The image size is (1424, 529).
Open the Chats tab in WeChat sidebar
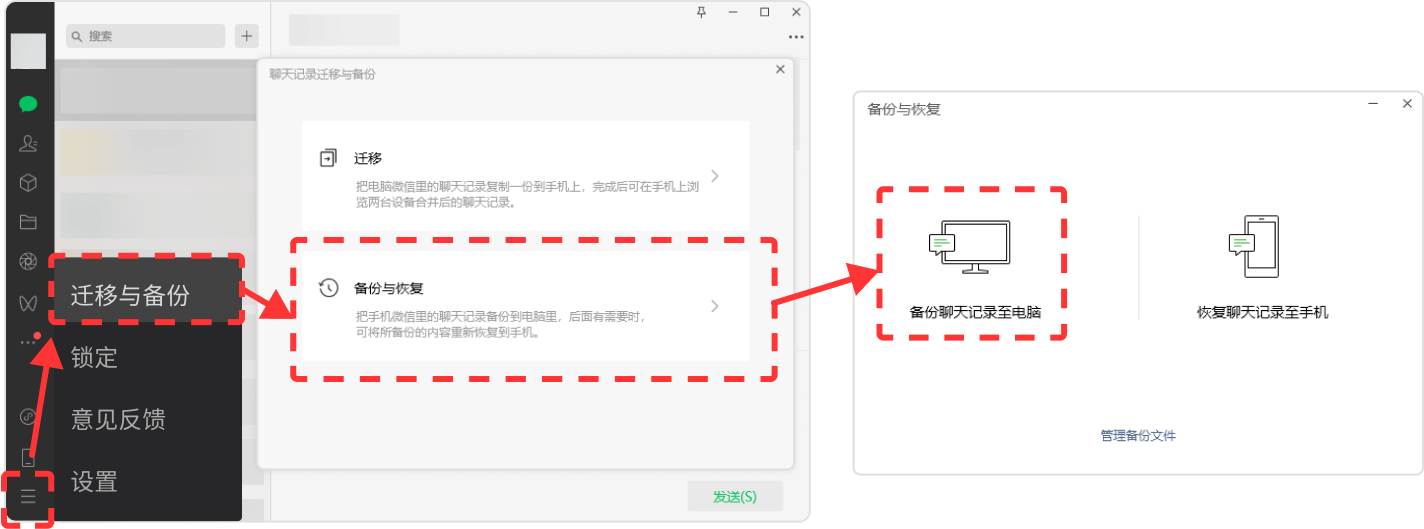(x=28, y=104)
